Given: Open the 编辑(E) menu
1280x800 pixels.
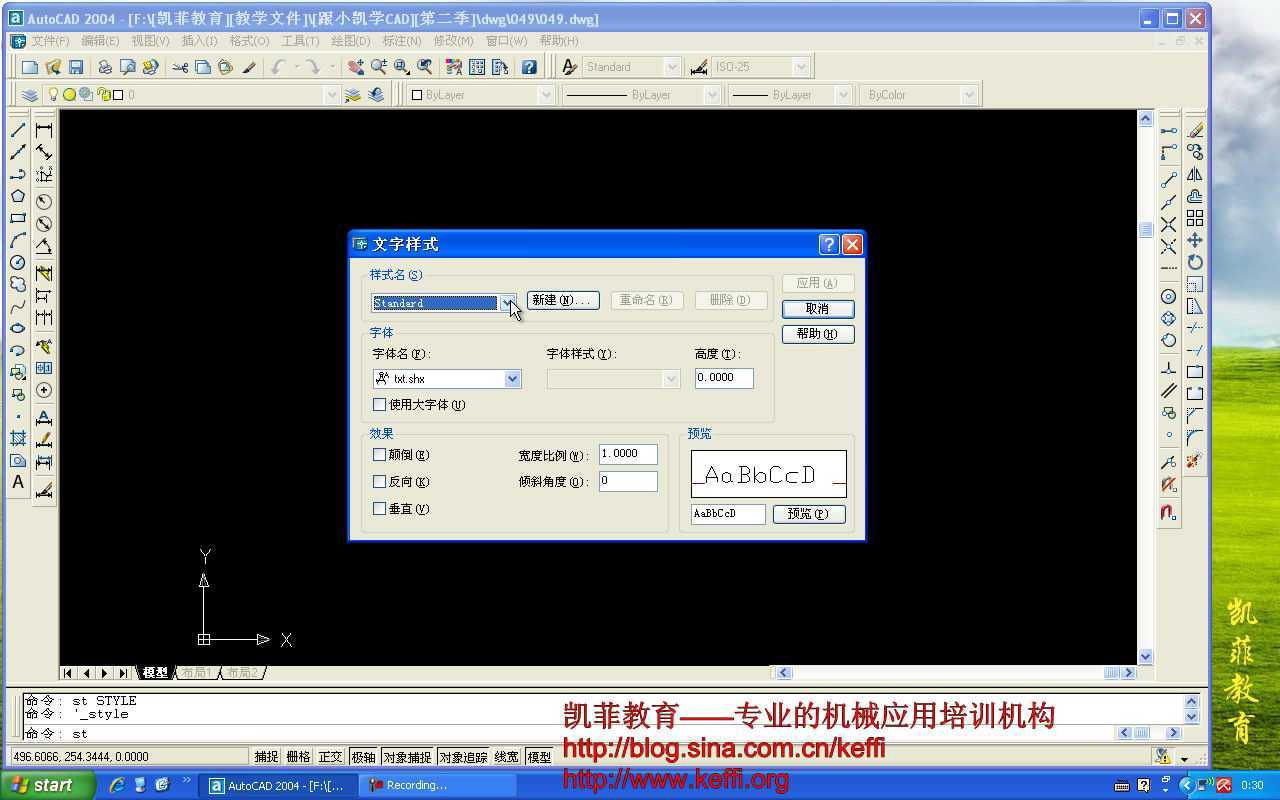Looking at the screenshot, I should coord(100,41).
